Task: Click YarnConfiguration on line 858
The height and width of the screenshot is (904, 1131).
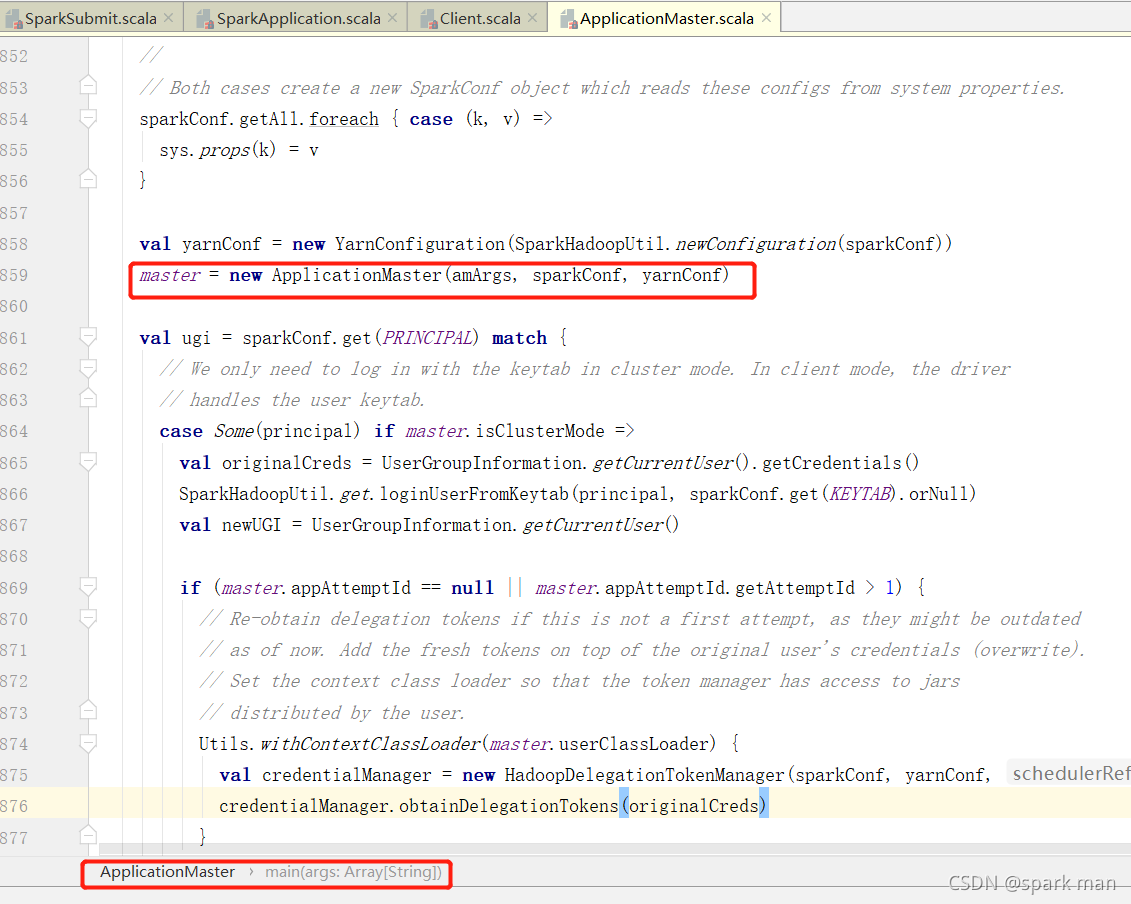Action: click(x=420, y=244)
